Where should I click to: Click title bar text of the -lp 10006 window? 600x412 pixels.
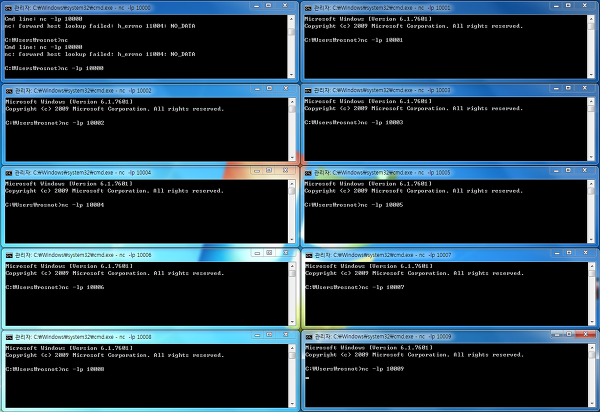coord(83,255)
